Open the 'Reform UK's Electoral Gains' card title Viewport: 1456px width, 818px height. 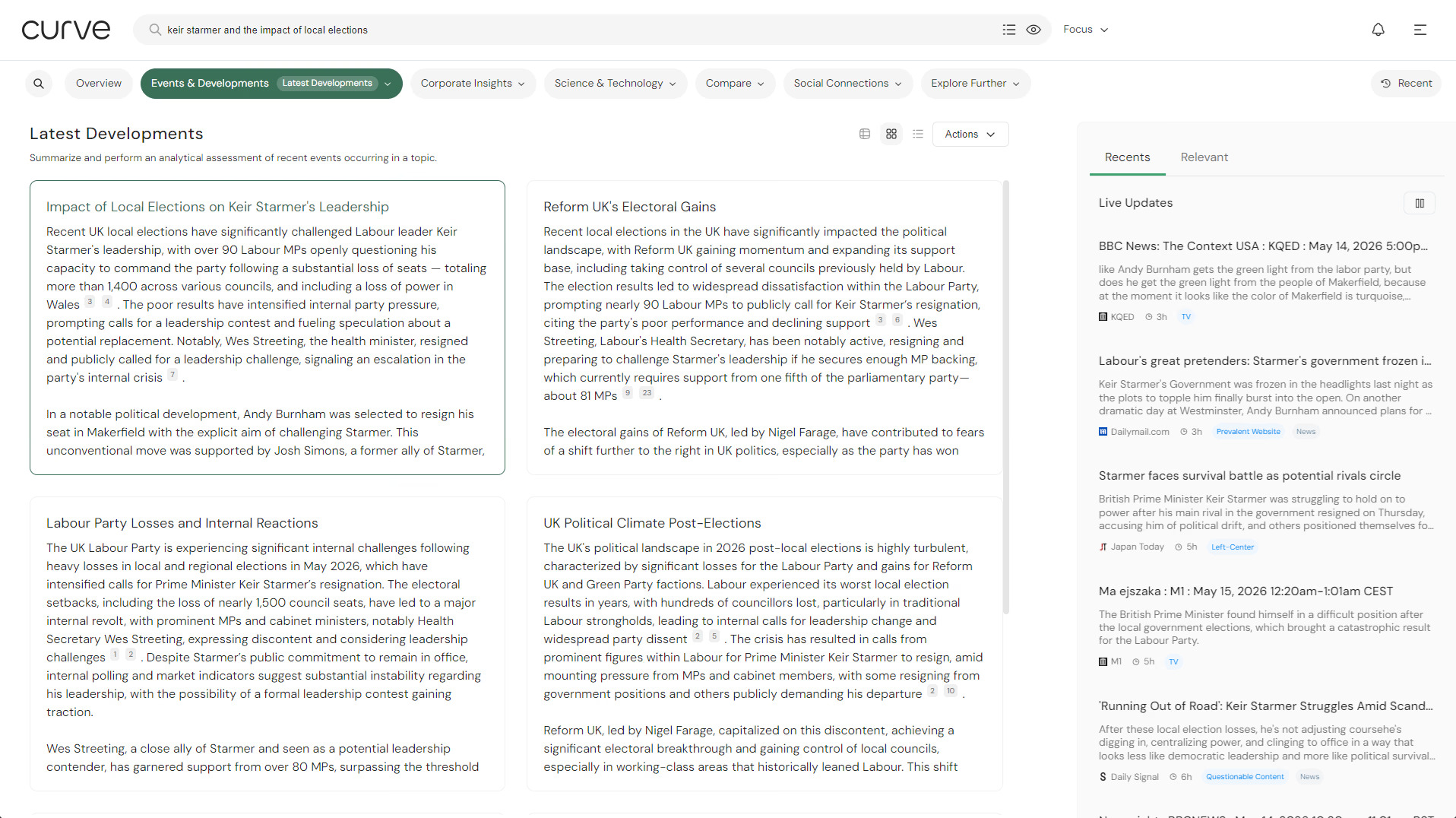pos(629,207)
